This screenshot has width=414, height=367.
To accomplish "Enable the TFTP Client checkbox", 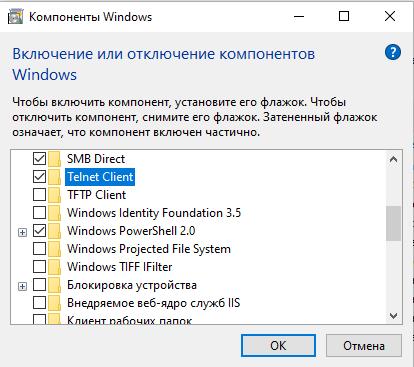I will (x=39, y=195).
